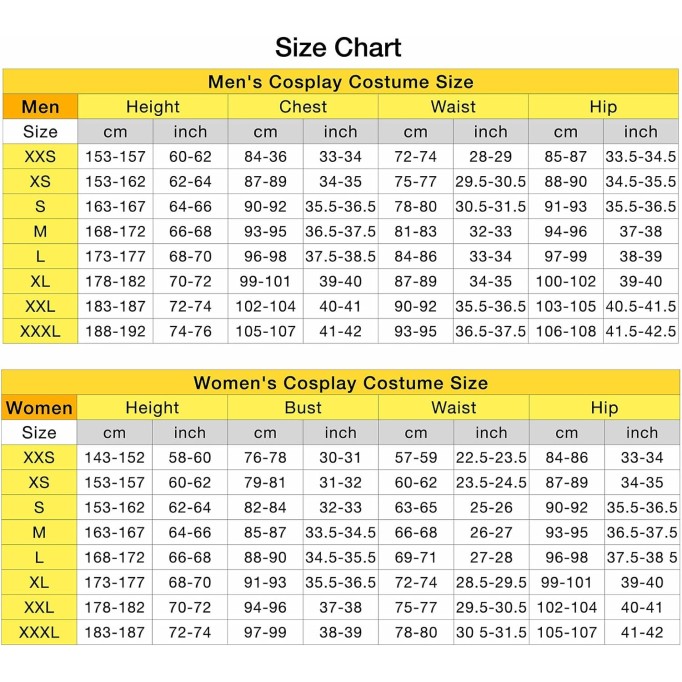Select the men's table "Hip" column header
The width and height of the screenshot is (682, 682).
[603, 107]
